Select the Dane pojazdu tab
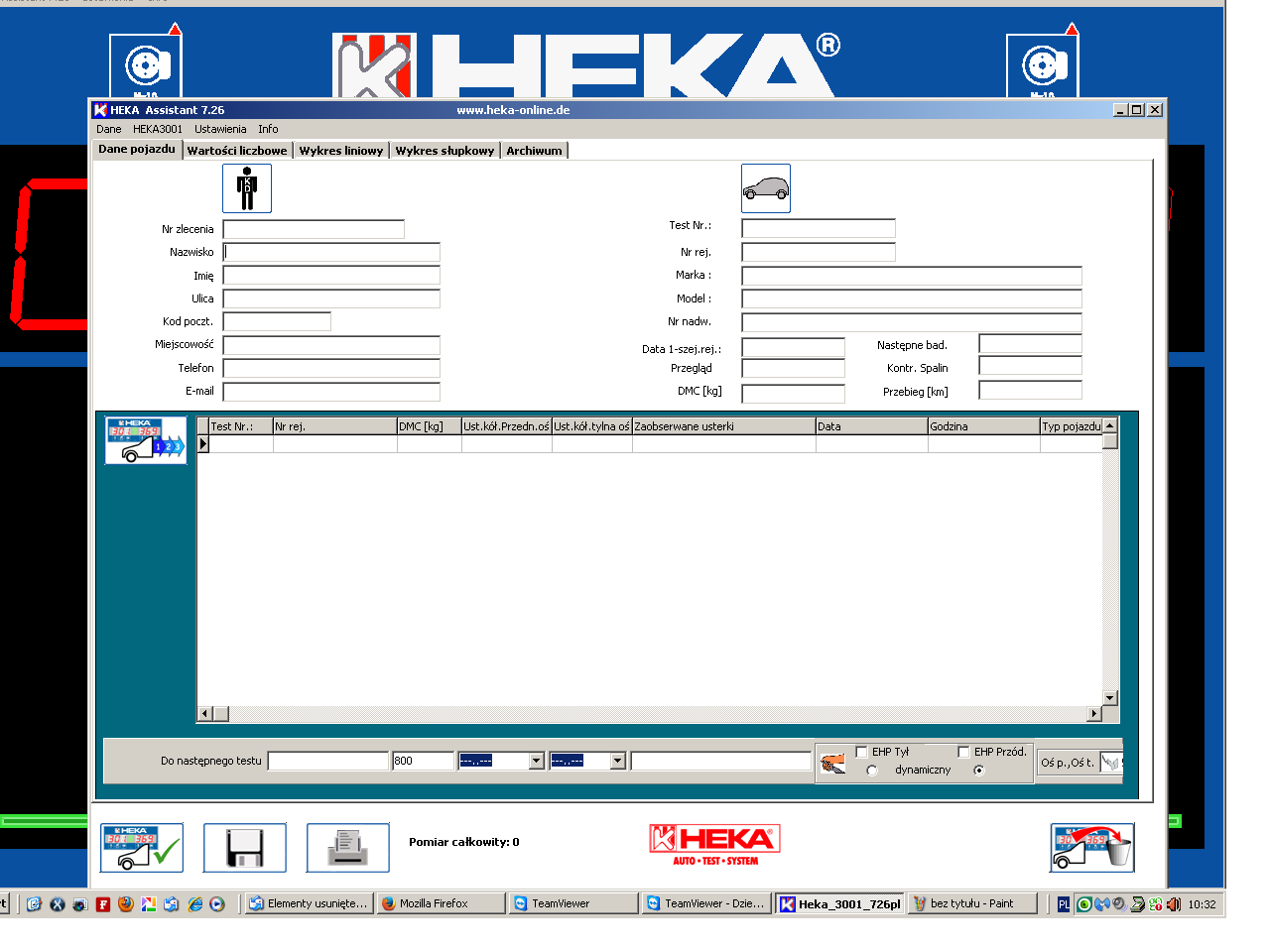1270x952 pixels. coord(137,149)
